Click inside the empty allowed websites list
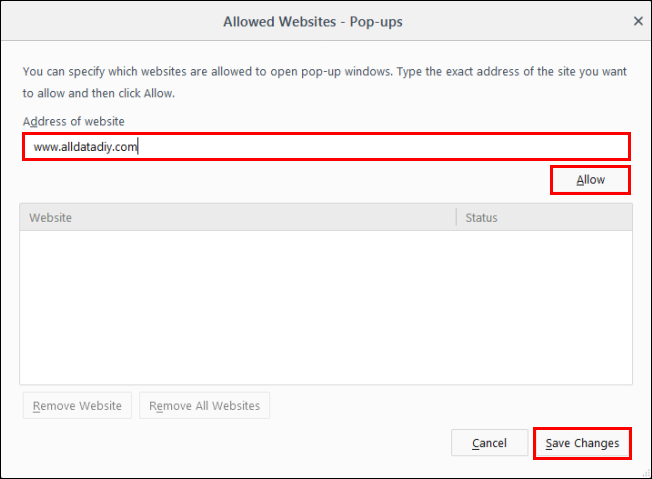652x479 pixels. pyautogui.click(x=326, y=307)
